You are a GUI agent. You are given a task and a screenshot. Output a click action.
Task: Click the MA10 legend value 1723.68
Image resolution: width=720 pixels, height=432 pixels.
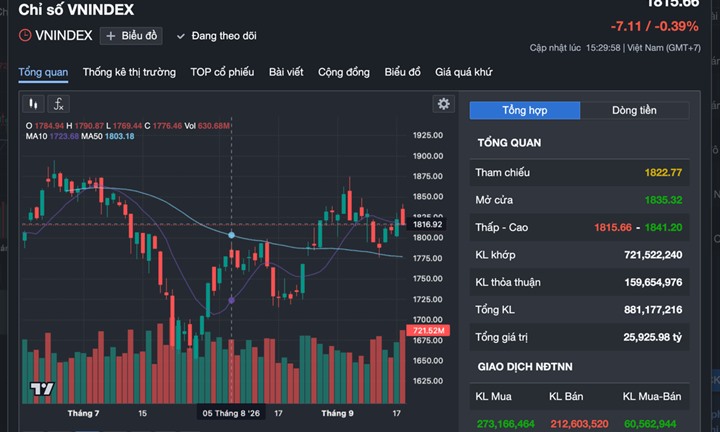tap(64, 136)
